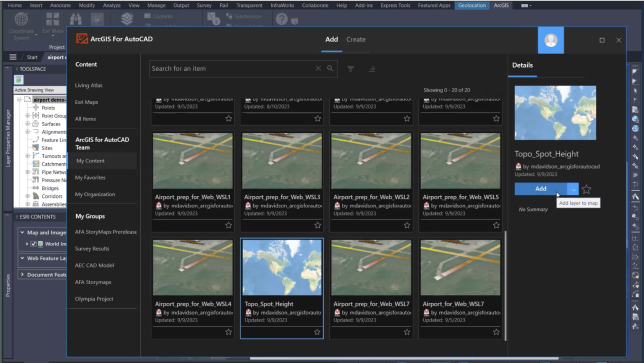This screenshot has height=363, width=644.
Task: Show All Items in content list
Action: click(85, 119)
